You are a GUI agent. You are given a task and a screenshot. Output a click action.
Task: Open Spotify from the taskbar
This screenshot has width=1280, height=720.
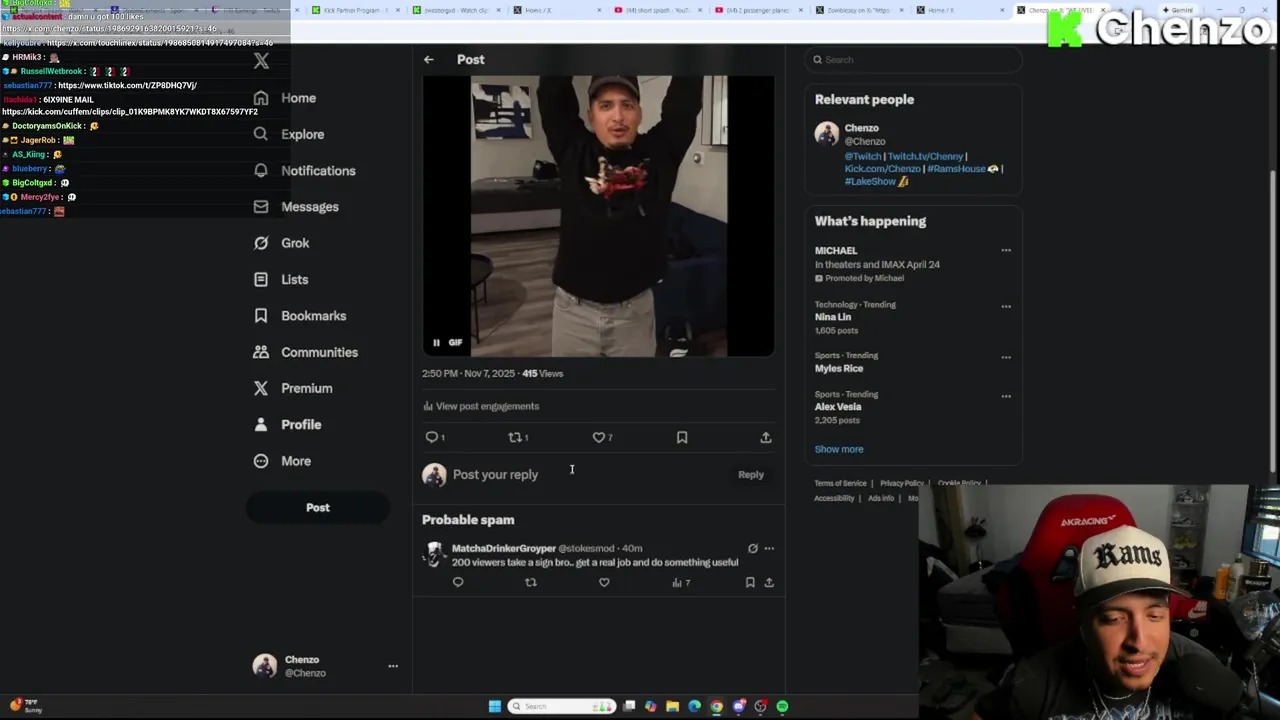pyautogui.click(x=782, y=706)
